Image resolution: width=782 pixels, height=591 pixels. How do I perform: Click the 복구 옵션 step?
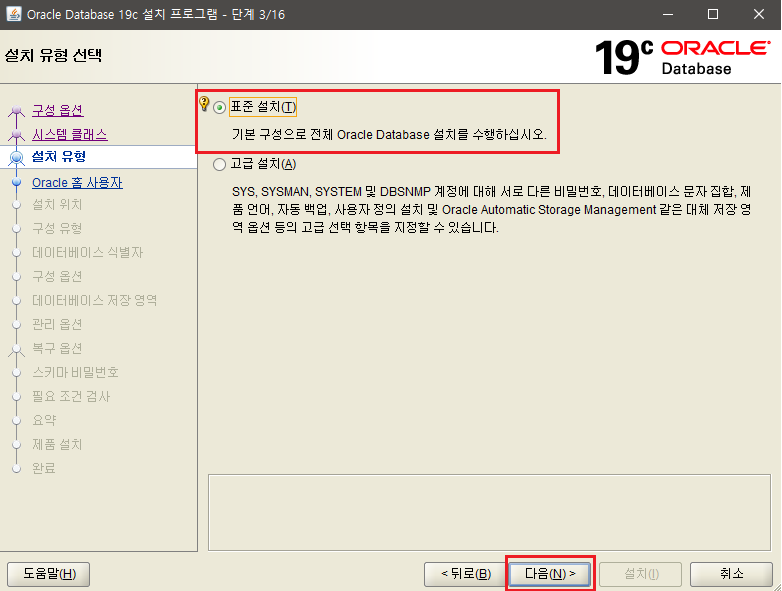57,348
